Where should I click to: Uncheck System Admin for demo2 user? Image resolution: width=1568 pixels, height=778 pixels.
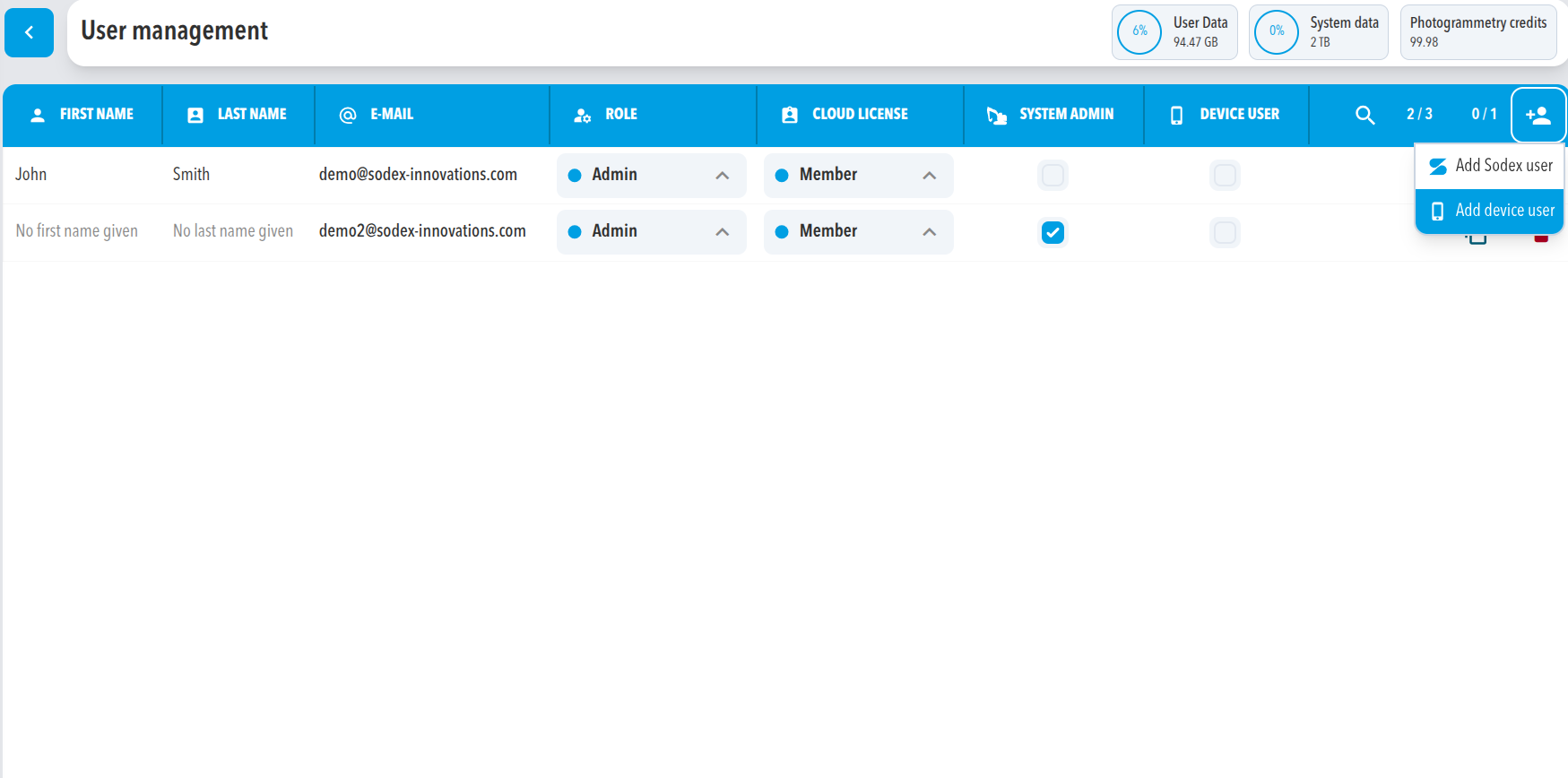coord(1053,232)
